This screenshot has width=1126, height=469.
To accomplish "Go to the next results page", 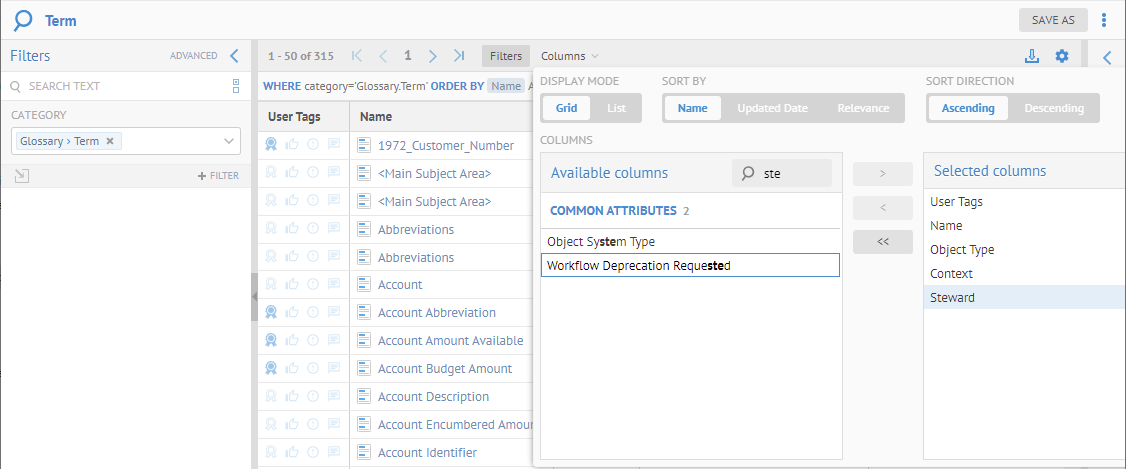I will tap(433, 57).
